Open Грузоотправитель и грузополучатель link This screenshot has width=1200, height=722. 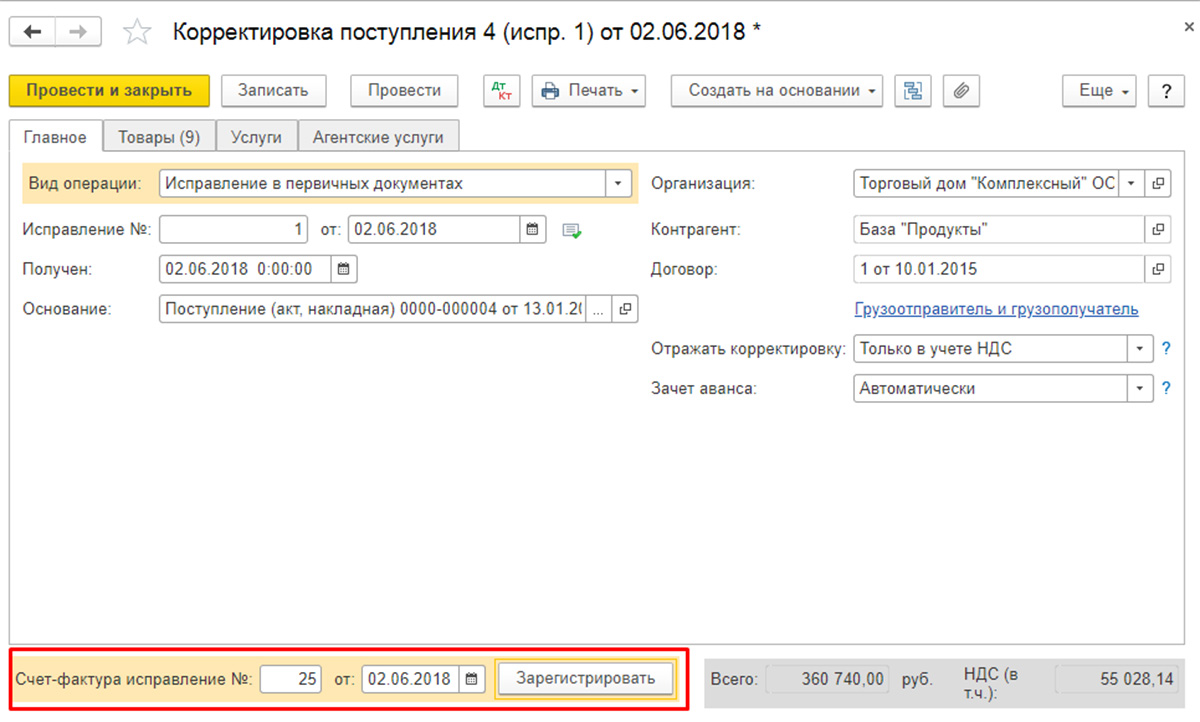pyautogui.click(x=995, y=309)
